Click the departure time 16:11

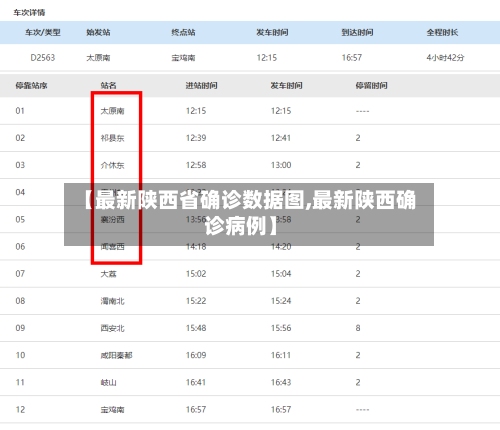coord(281,355)
